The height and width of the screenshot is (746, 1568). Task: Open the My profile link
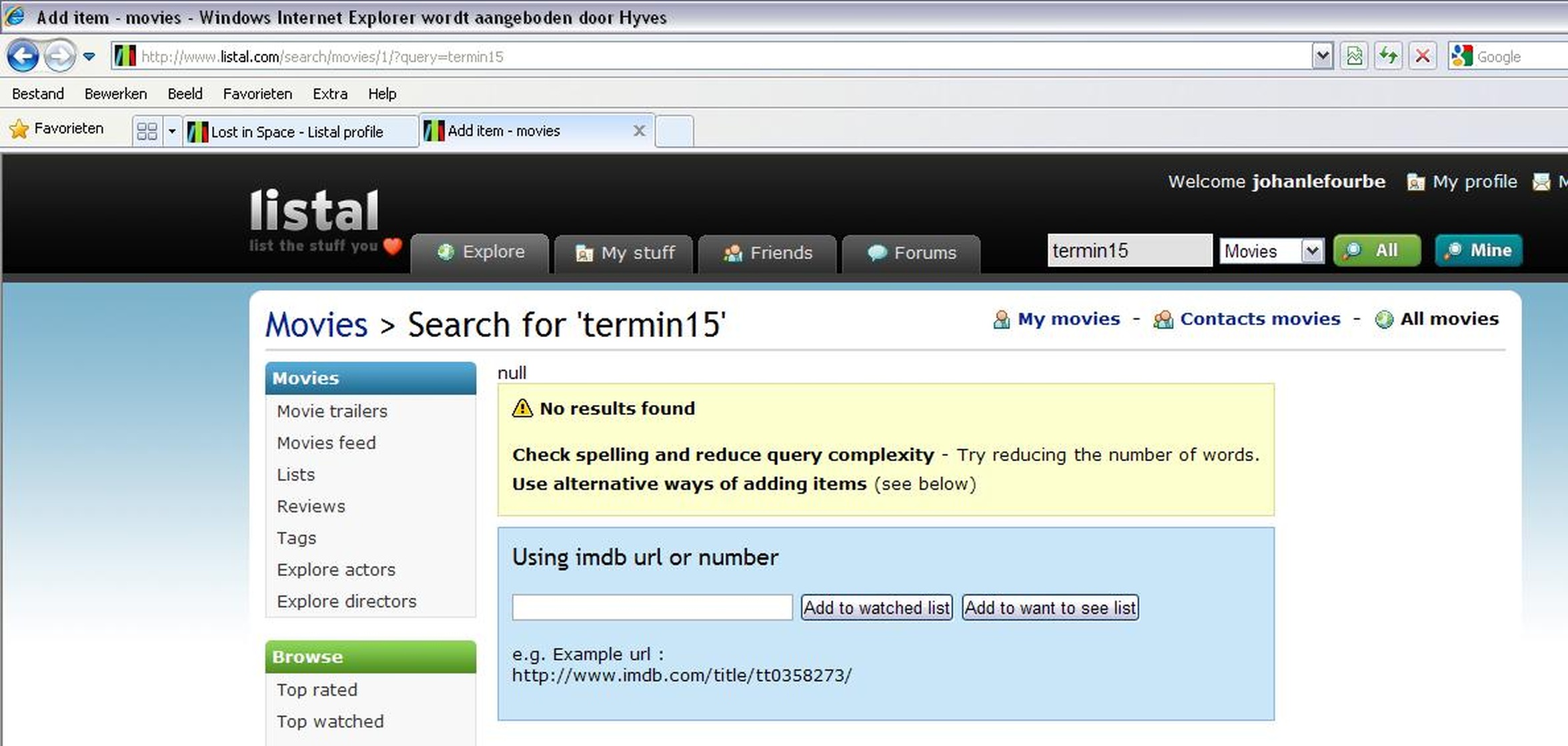[1475, 181]
